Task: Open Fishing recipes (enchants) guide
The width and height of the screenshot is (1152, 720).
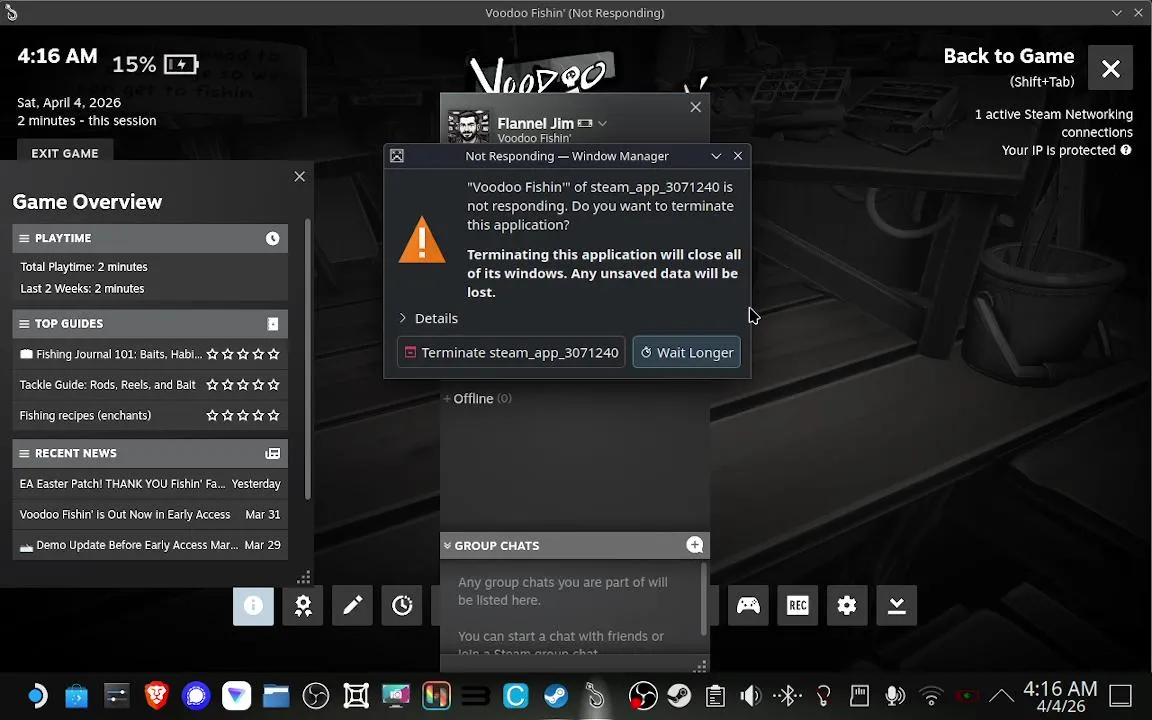Action: [150, 415]
